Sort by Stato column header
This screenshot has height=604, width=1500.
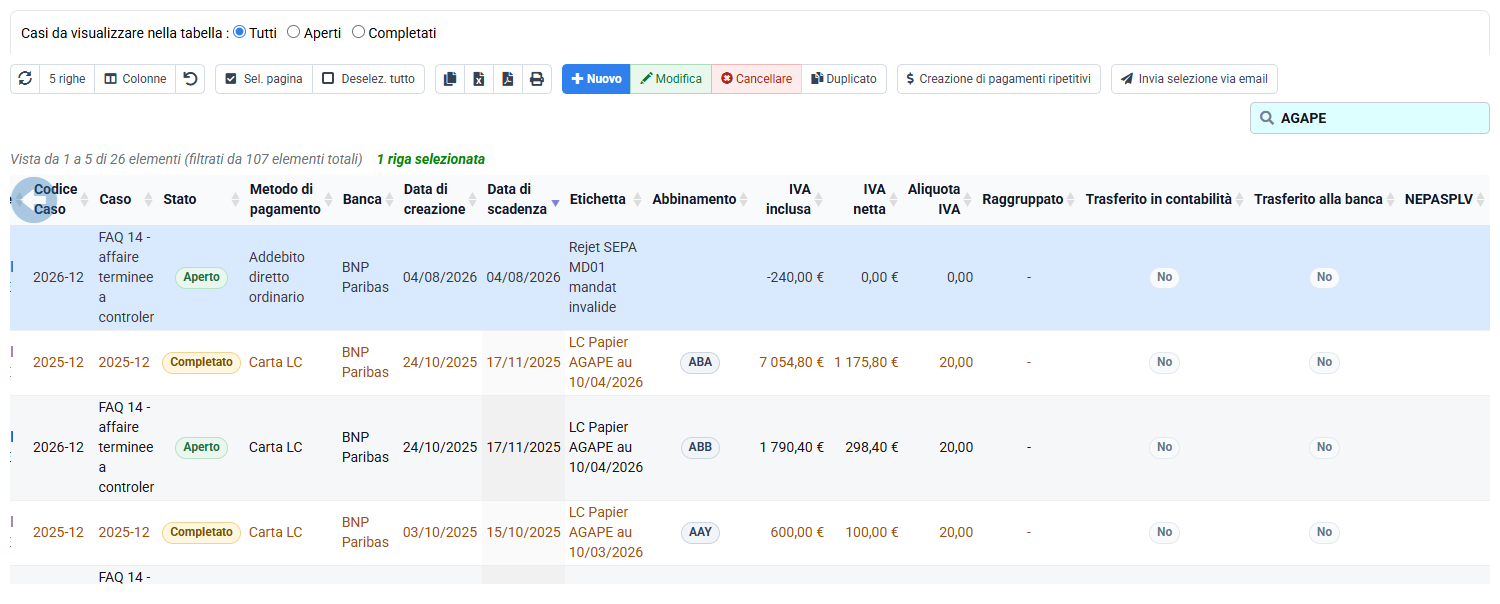pos(202,199)
